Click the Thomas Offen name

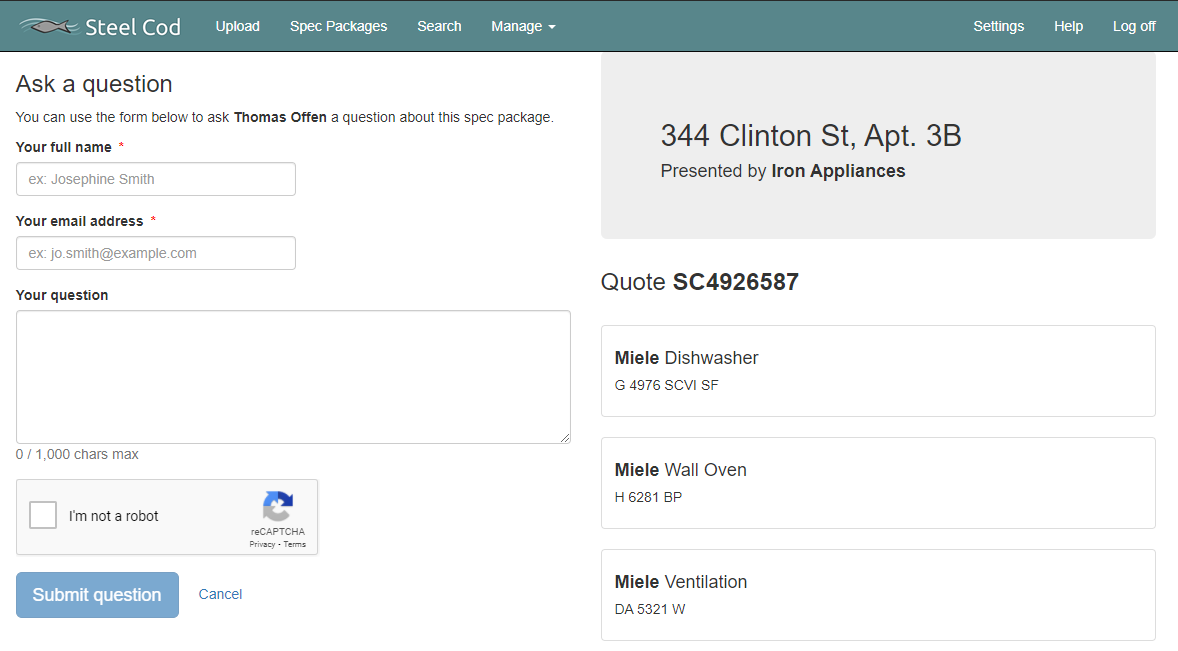click(280, 117)
